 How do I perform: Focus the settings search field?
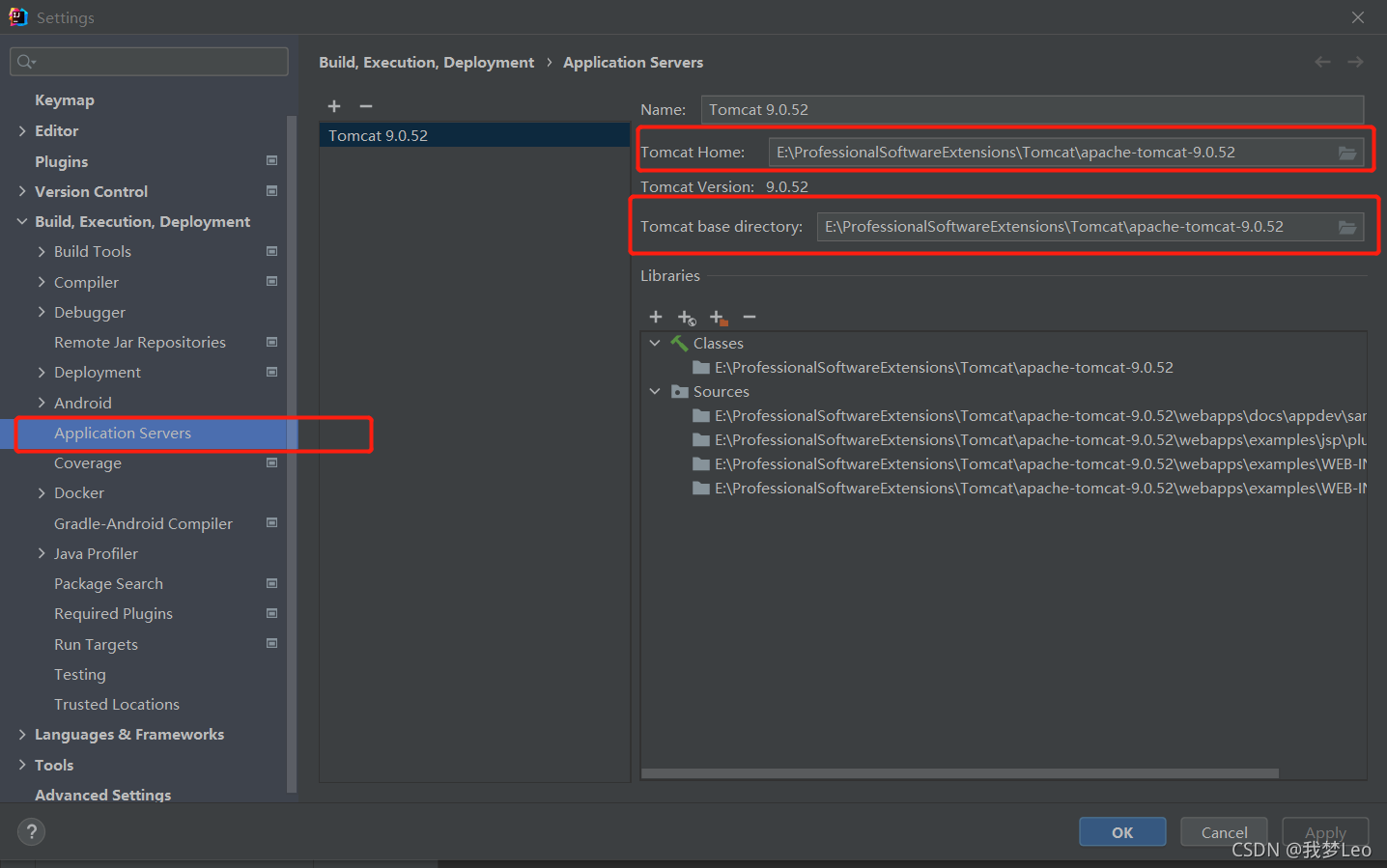point(149,62)
